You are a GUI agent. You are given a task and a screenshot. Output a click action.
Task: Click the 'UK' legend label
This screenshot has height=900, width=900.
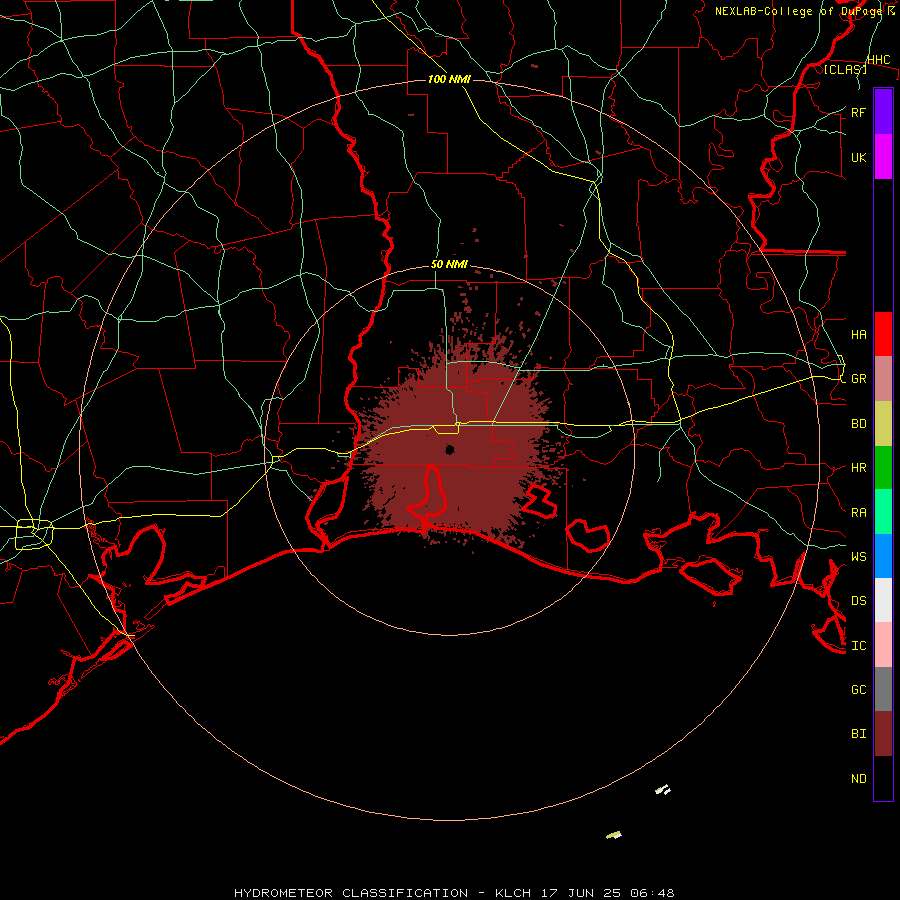coord(858,157)
